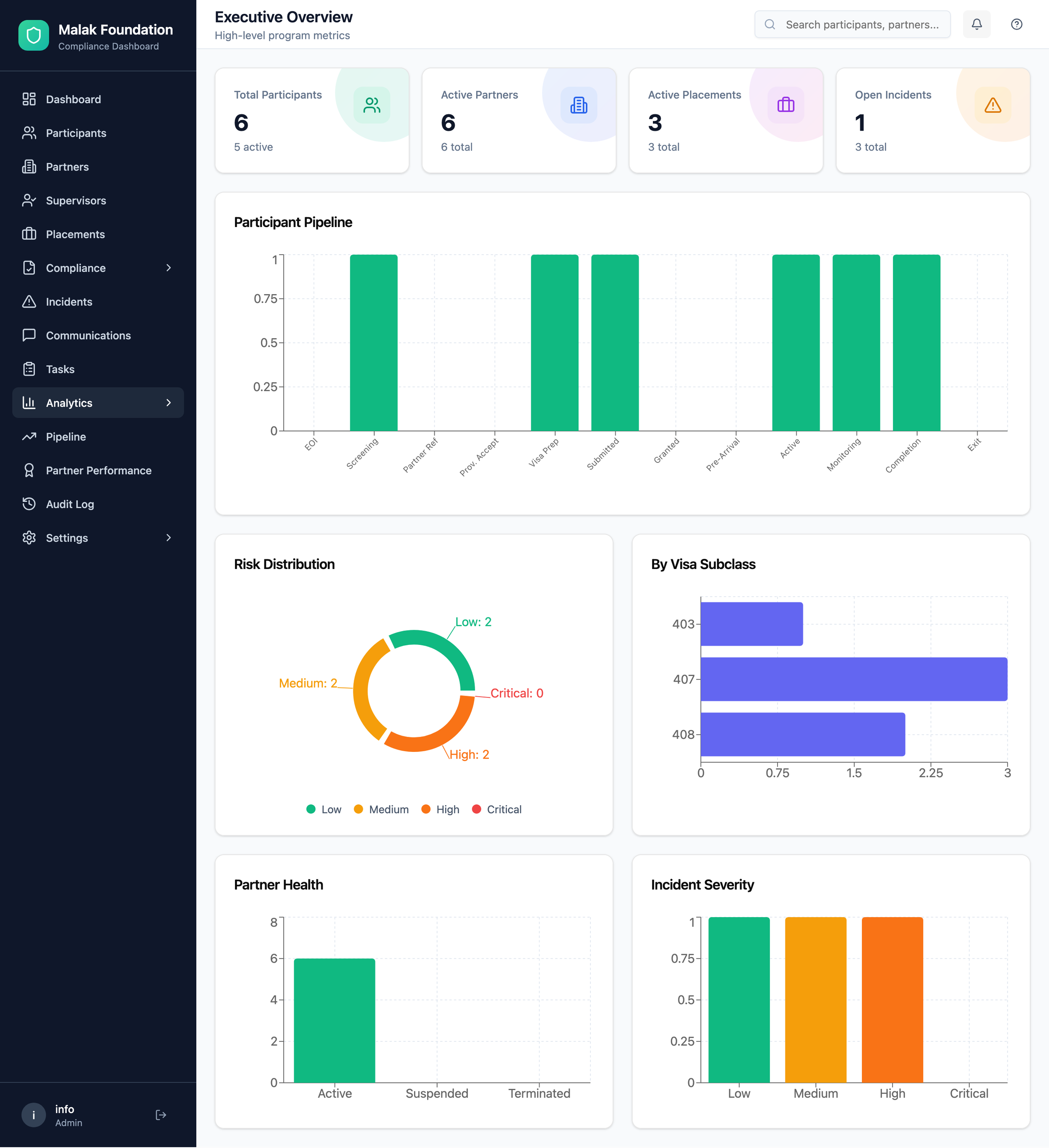Image resolution: width=1049 pixels, height=1148 pixels.
Task: Expand the Compliance menu chevron
Action: pos(169,268)
